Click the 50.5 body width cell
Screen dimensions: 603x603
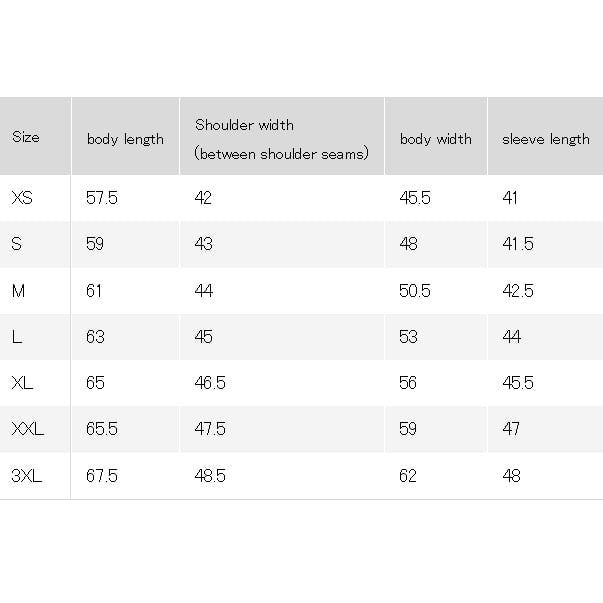tap(415, 291)
